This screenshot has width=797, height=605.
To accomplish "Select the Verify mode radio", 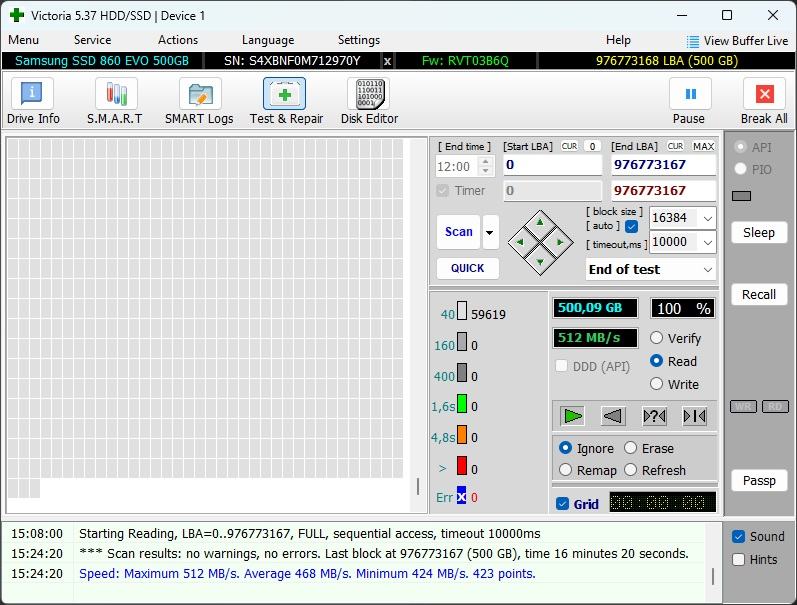I will 656,338.
